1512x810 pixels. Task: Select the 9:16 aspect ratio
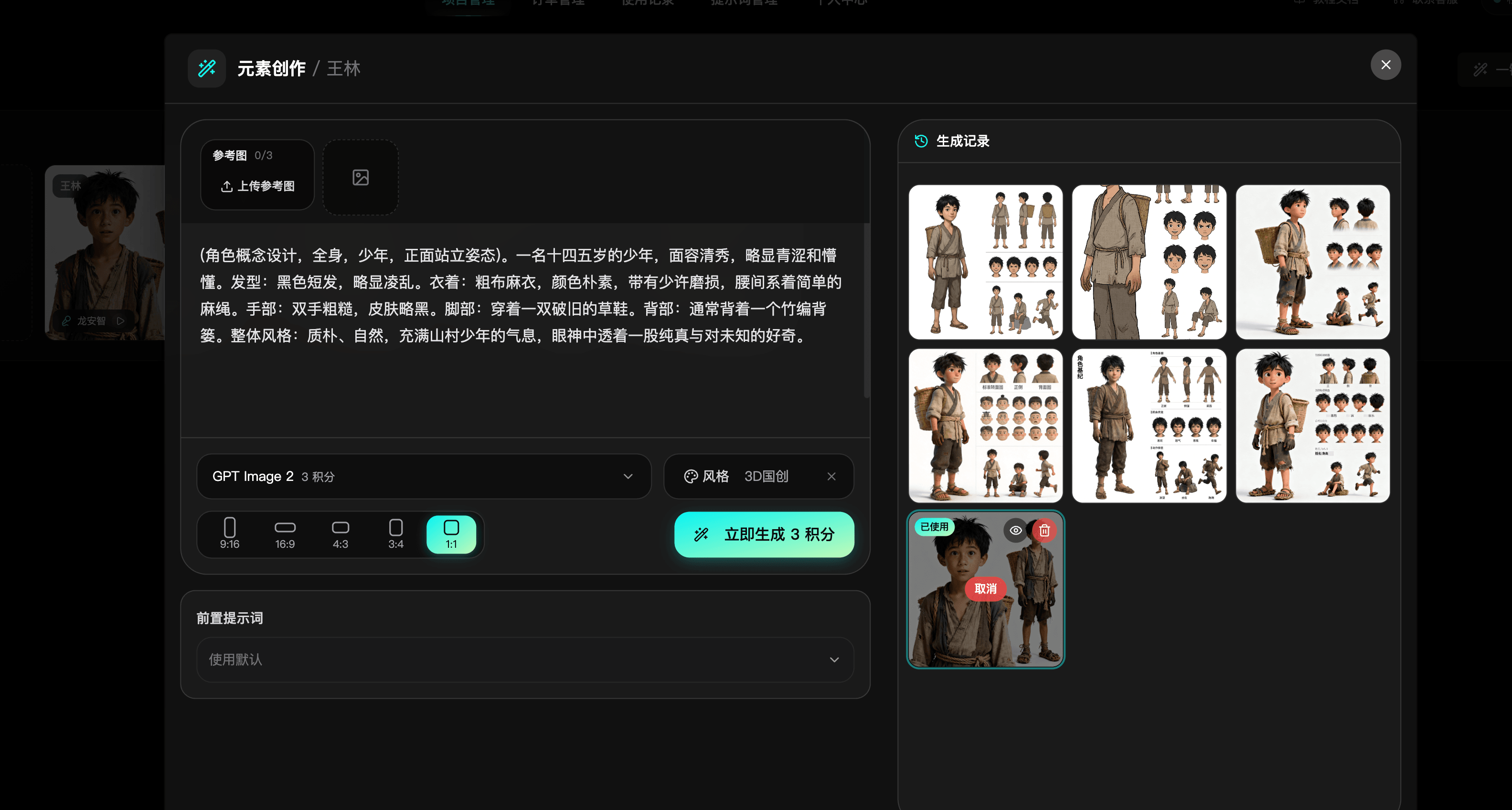(230, 533)
